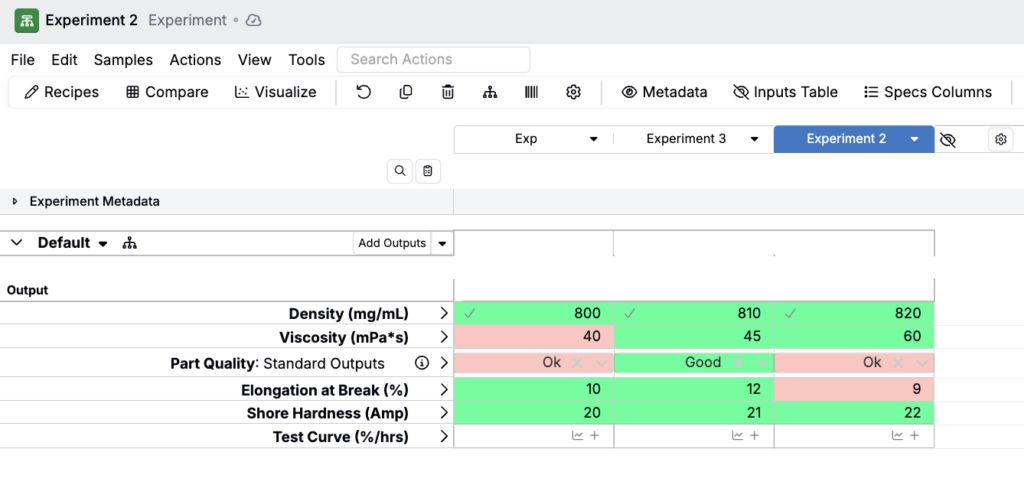
Task: Click the magnifier search icon above metadata
Action: tap(400, 171)
